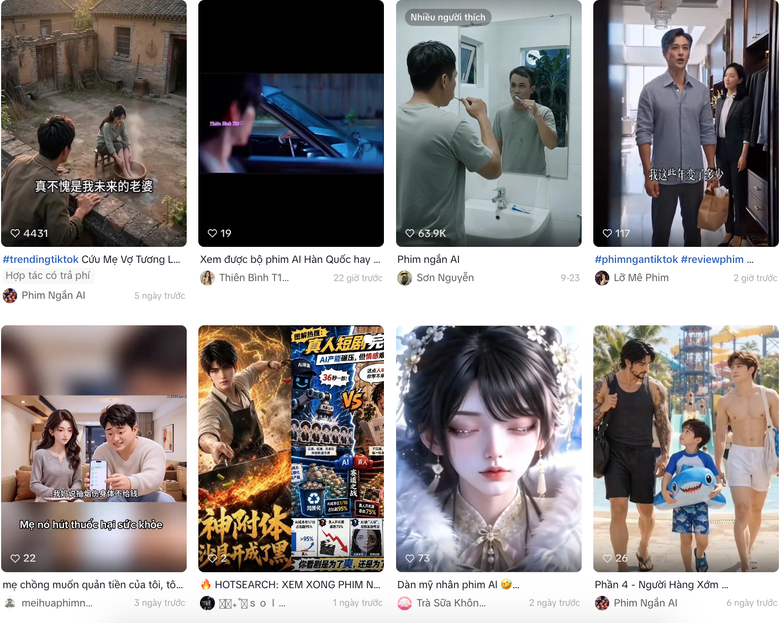
Task: Click the 4431 like count
Action: (36, 233)
